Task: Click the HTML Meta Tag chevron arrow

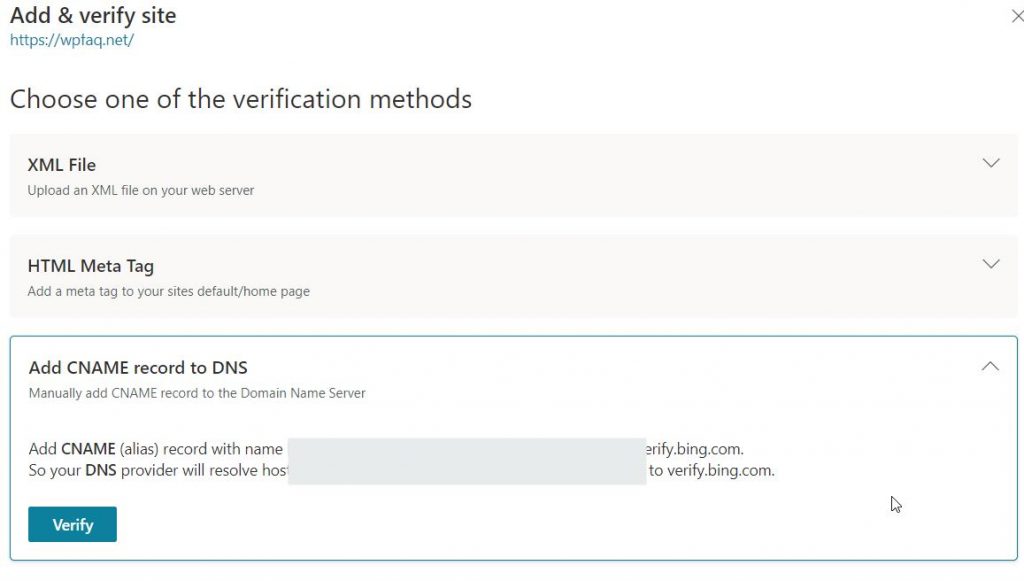Action: pyautogui.click(x=991, y=263)
